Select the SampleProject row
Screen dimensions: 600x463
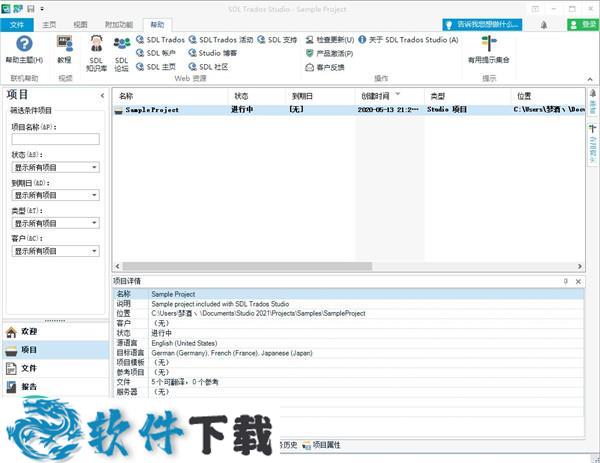click(x=349, y=110)
